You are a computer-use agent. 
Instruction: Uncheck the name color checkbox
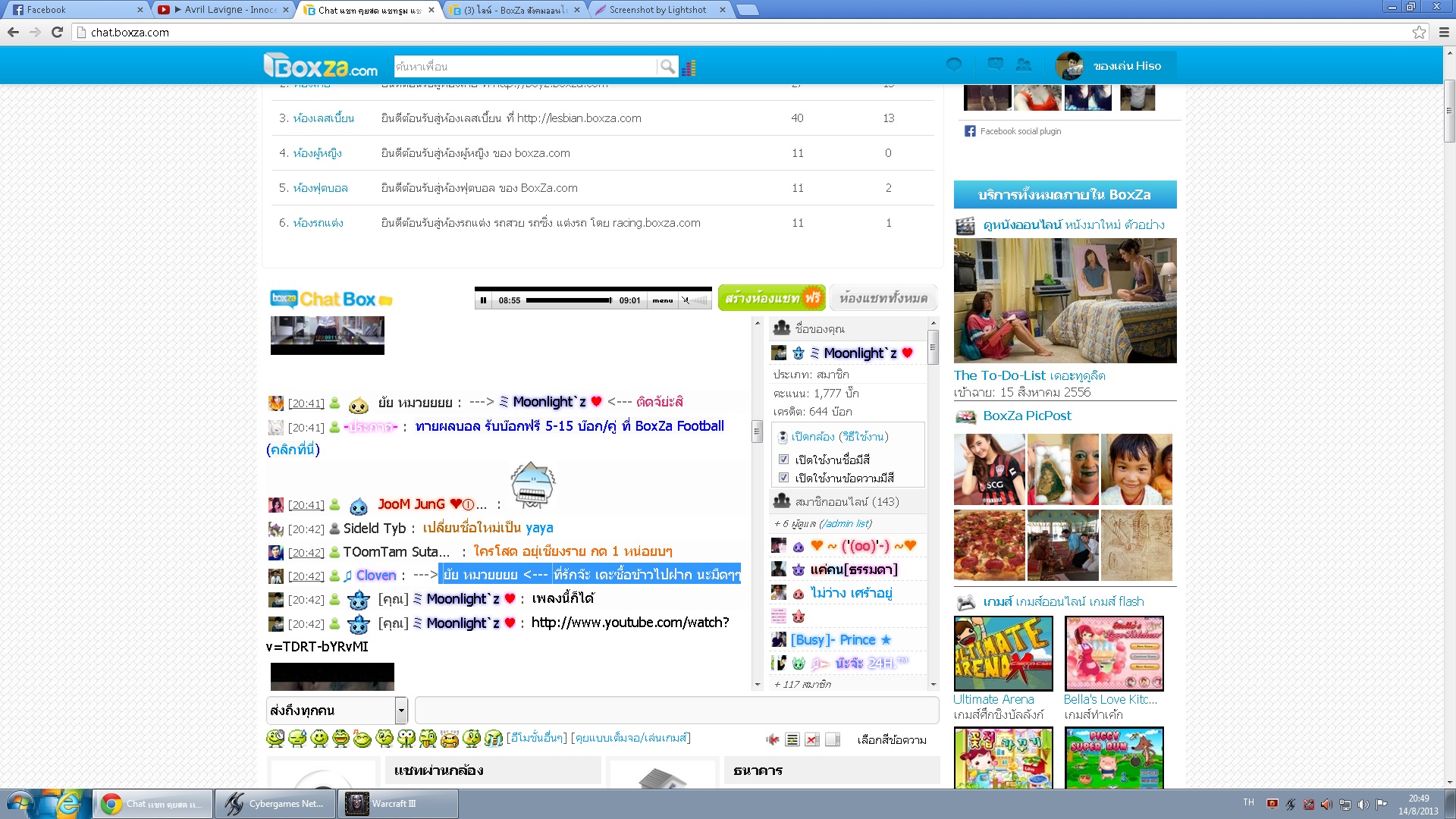784,460
